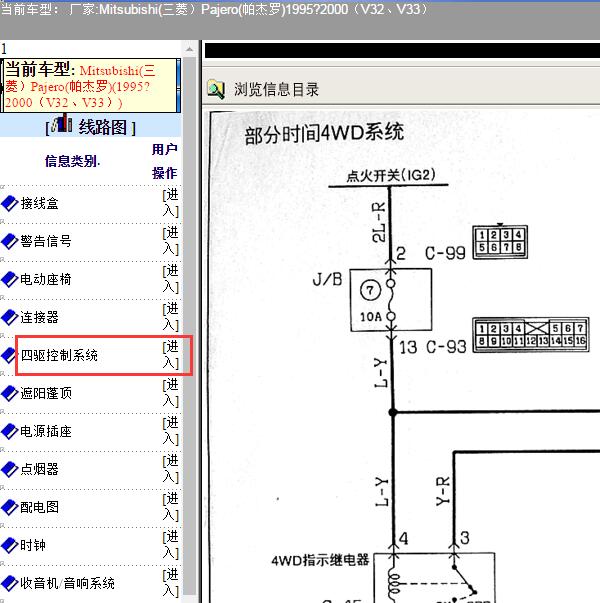Click the 部分时间4WD系统 diagram title
This screenshot has height=603, width=600.
coord(324,133)
